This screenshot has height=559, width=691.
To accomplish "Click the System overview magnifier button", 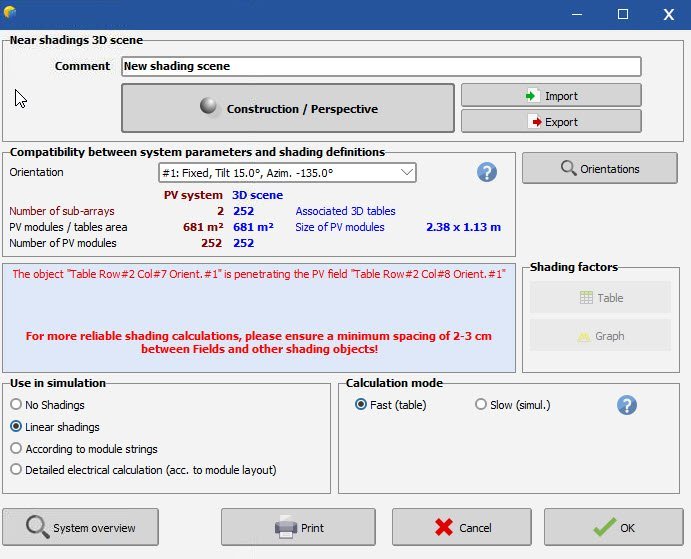I will 81,527.
